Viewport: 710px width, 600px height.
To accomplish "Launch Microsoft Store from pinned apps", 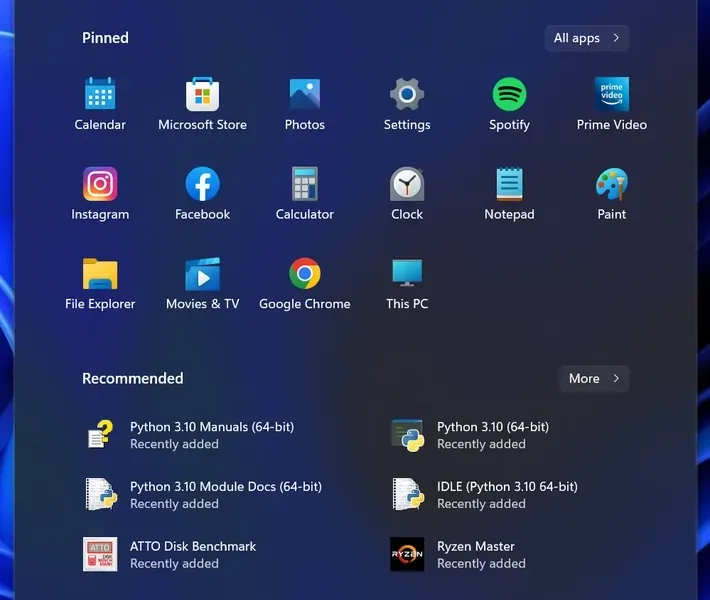I will click(202, 94).
